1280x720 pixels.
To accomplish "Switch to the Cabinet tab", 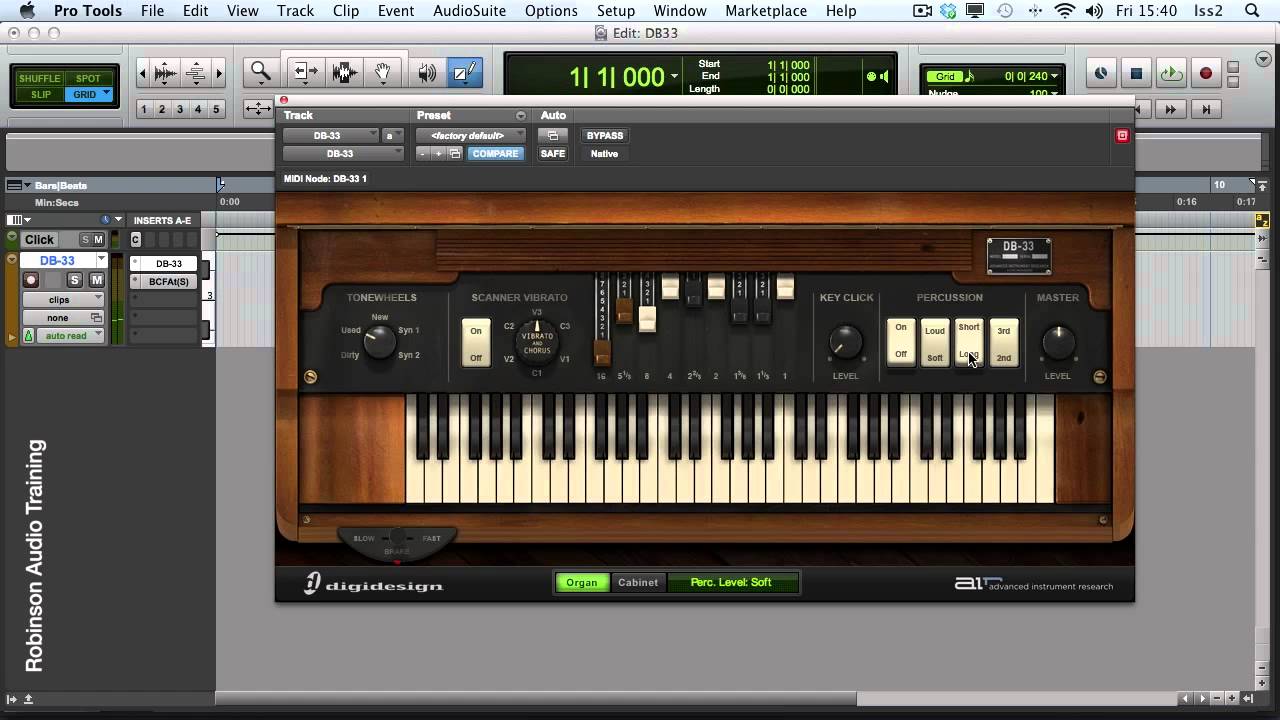I will point(638,582).
